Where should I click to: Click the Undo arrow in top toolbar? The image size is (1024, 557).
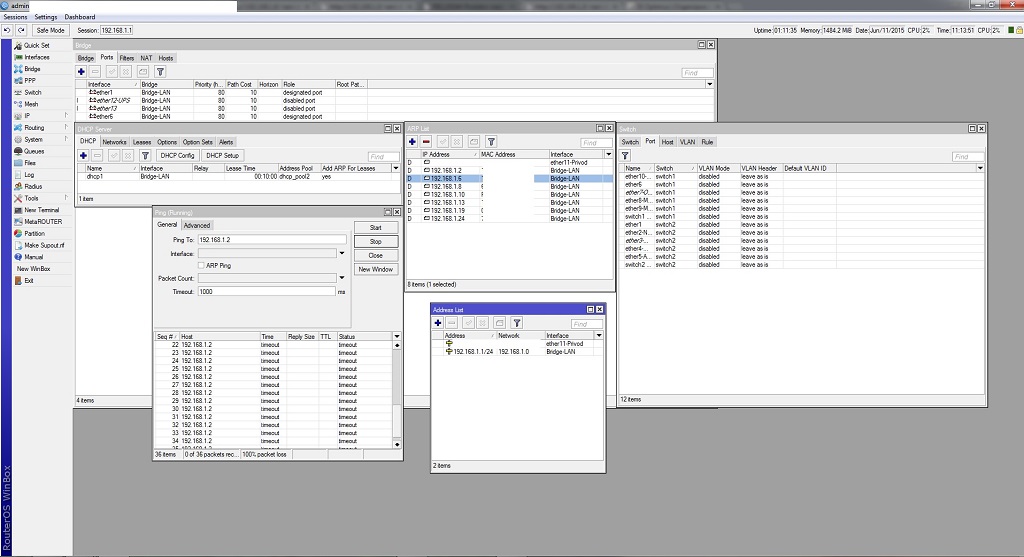pos(7,30)
